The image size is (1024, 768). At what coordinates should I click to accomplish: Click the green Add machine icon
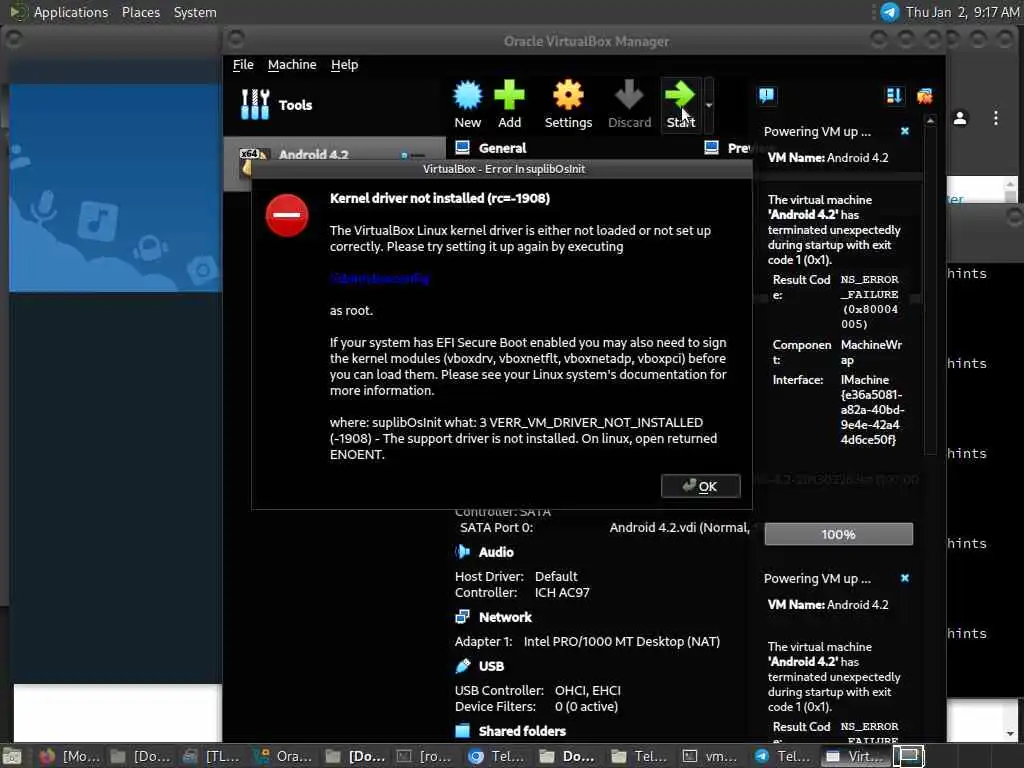pyautogui.click(x=509, y=95)
